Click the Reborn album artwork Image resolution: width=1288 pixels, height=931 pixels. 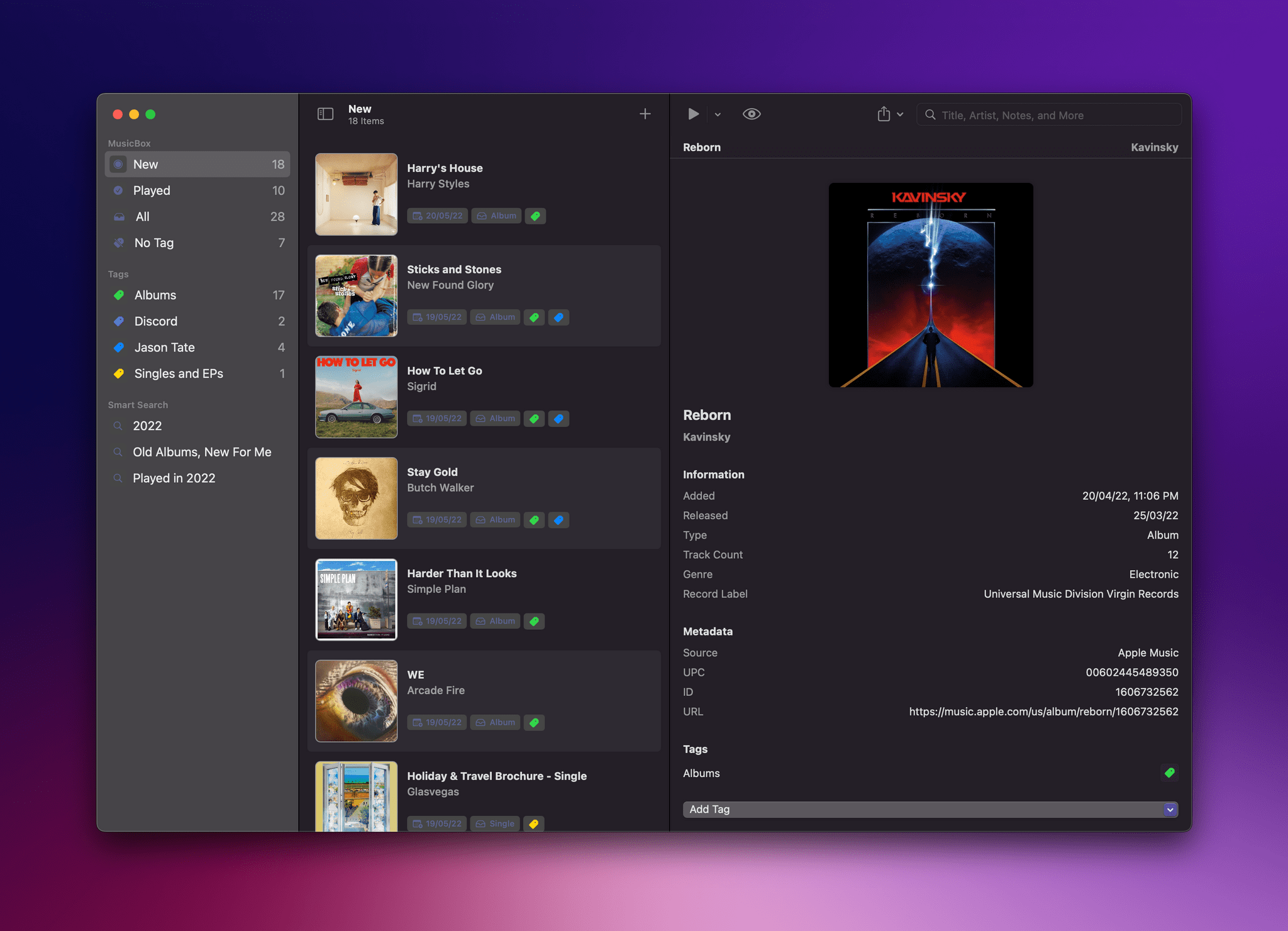(931, 285)
